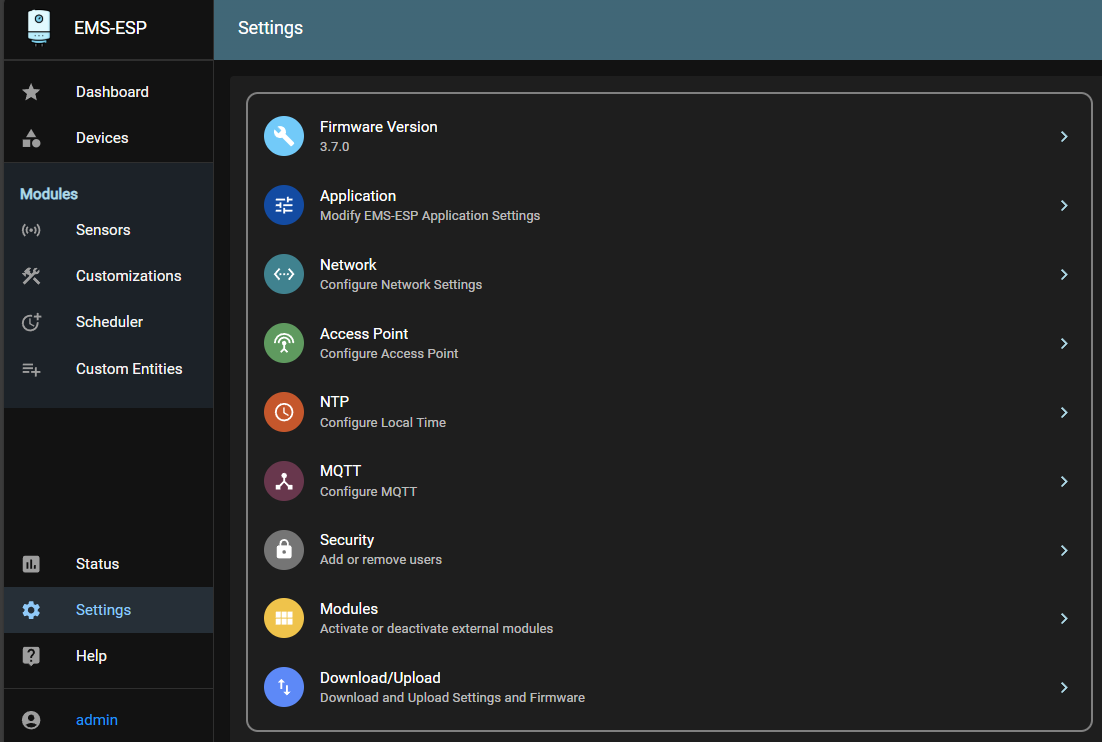This screenshot has width=1102, height=742.
Task: Expand the MQTT row chevron
Action: [1064, 481]
